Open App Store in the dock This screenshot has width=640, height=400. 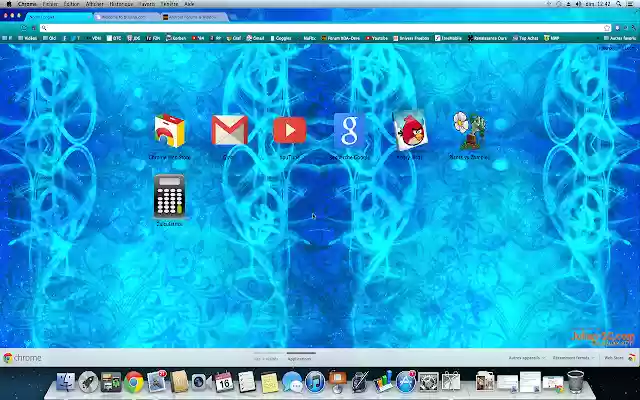tap(406, 382)
